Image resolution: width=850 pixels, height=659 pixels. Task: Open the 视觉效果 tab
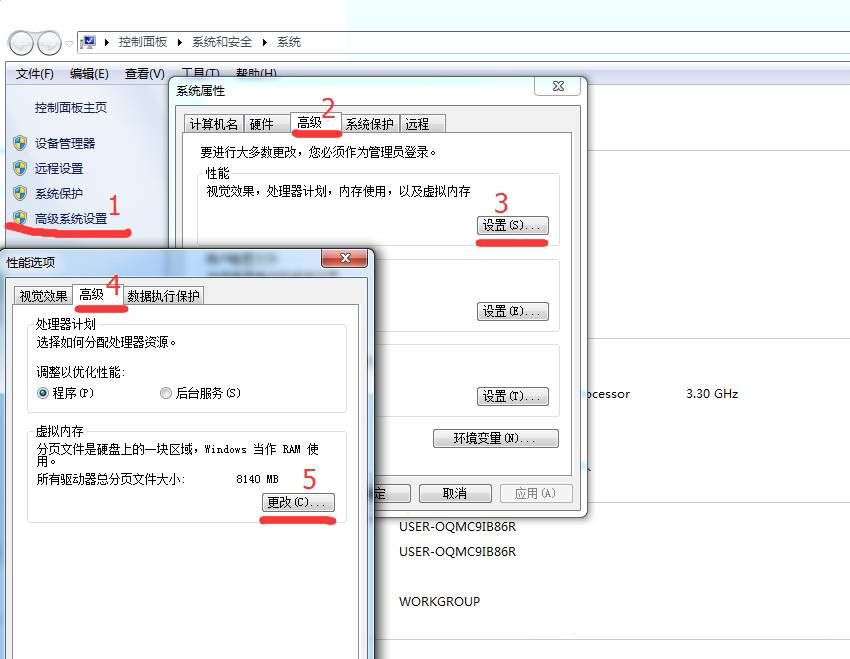pyautogui.click(x=43, y=295)
